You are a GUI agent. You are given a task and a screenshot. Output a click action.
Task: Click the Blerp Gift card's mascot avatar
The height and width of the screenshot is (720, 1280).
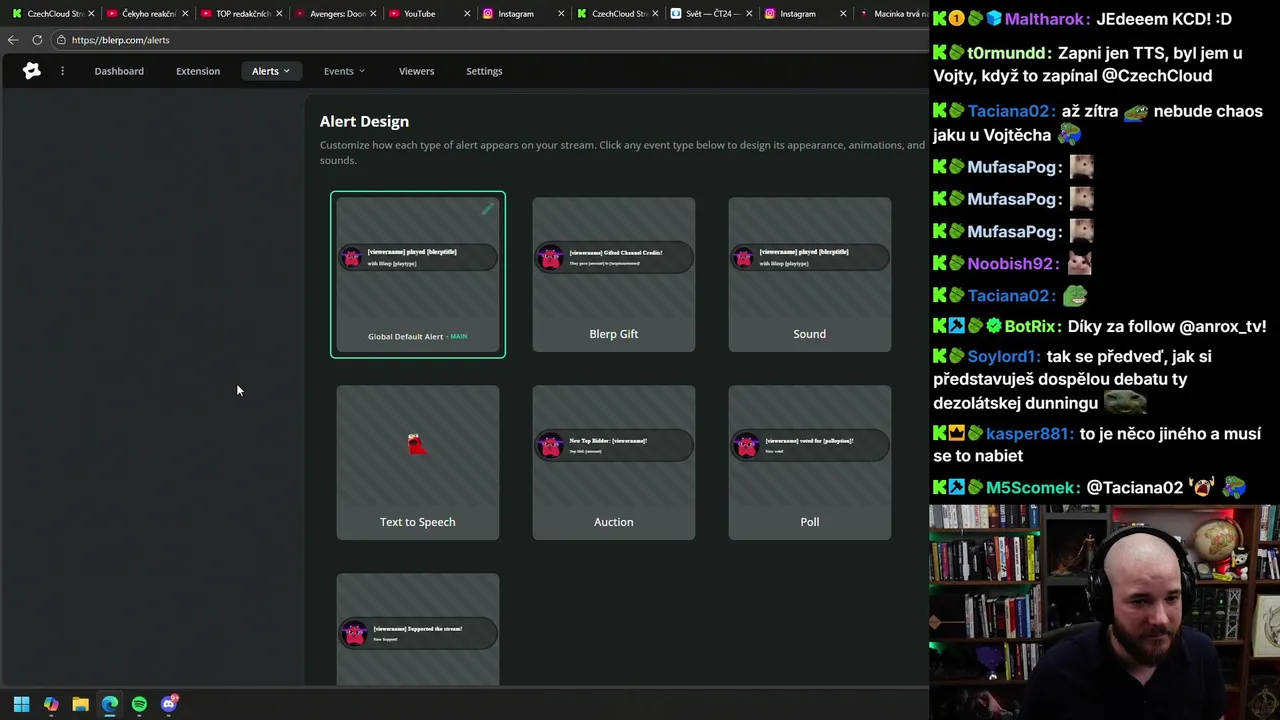(x=550, y=258)
